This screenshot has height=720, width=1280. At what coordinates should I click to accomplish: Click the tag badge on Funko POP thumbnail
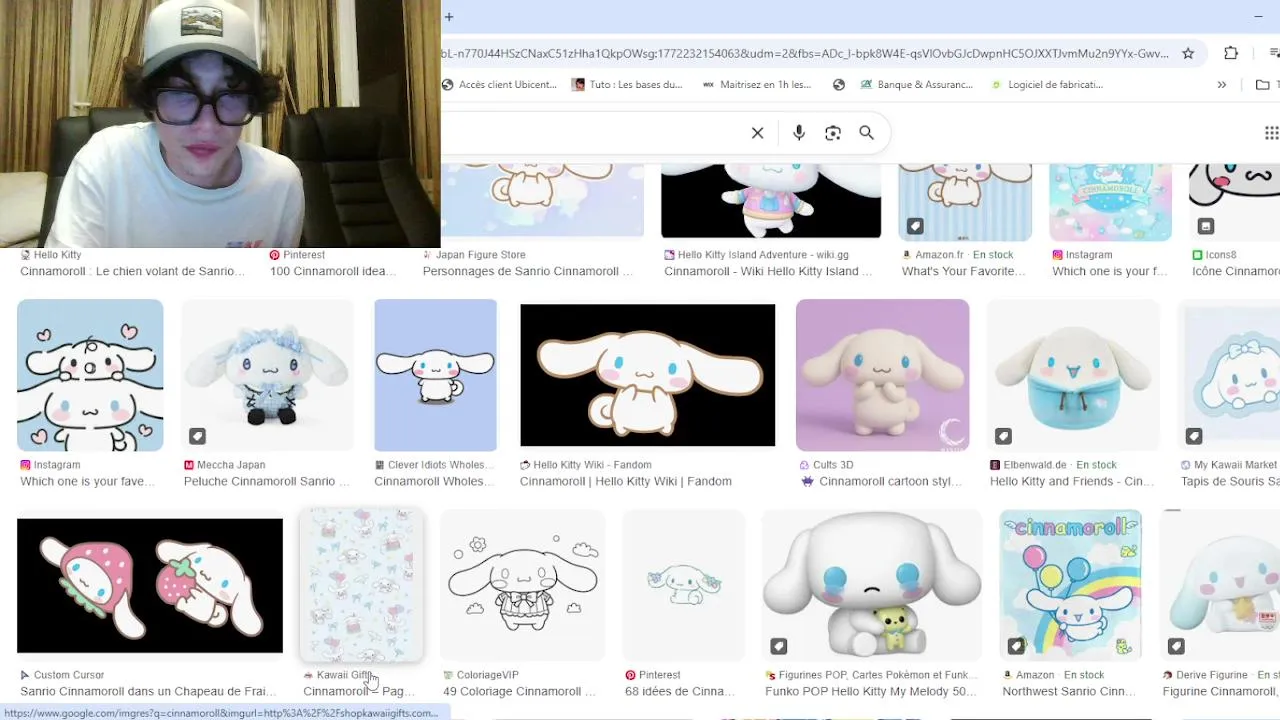pos(779,646)
